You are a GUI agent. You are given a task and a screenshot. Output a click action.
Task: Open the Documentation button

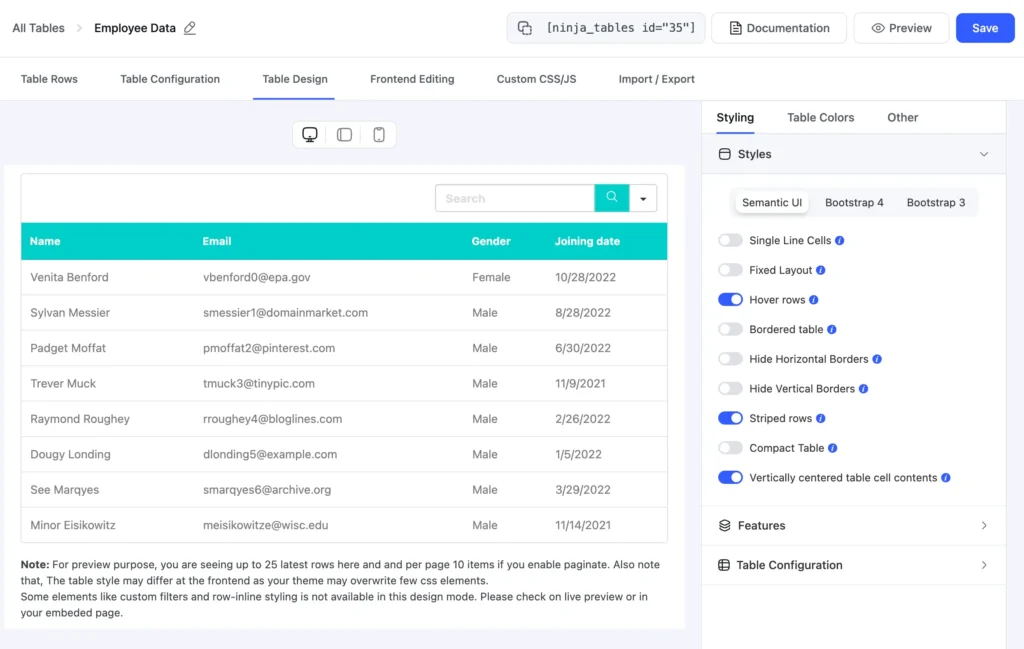pos(779,28)
